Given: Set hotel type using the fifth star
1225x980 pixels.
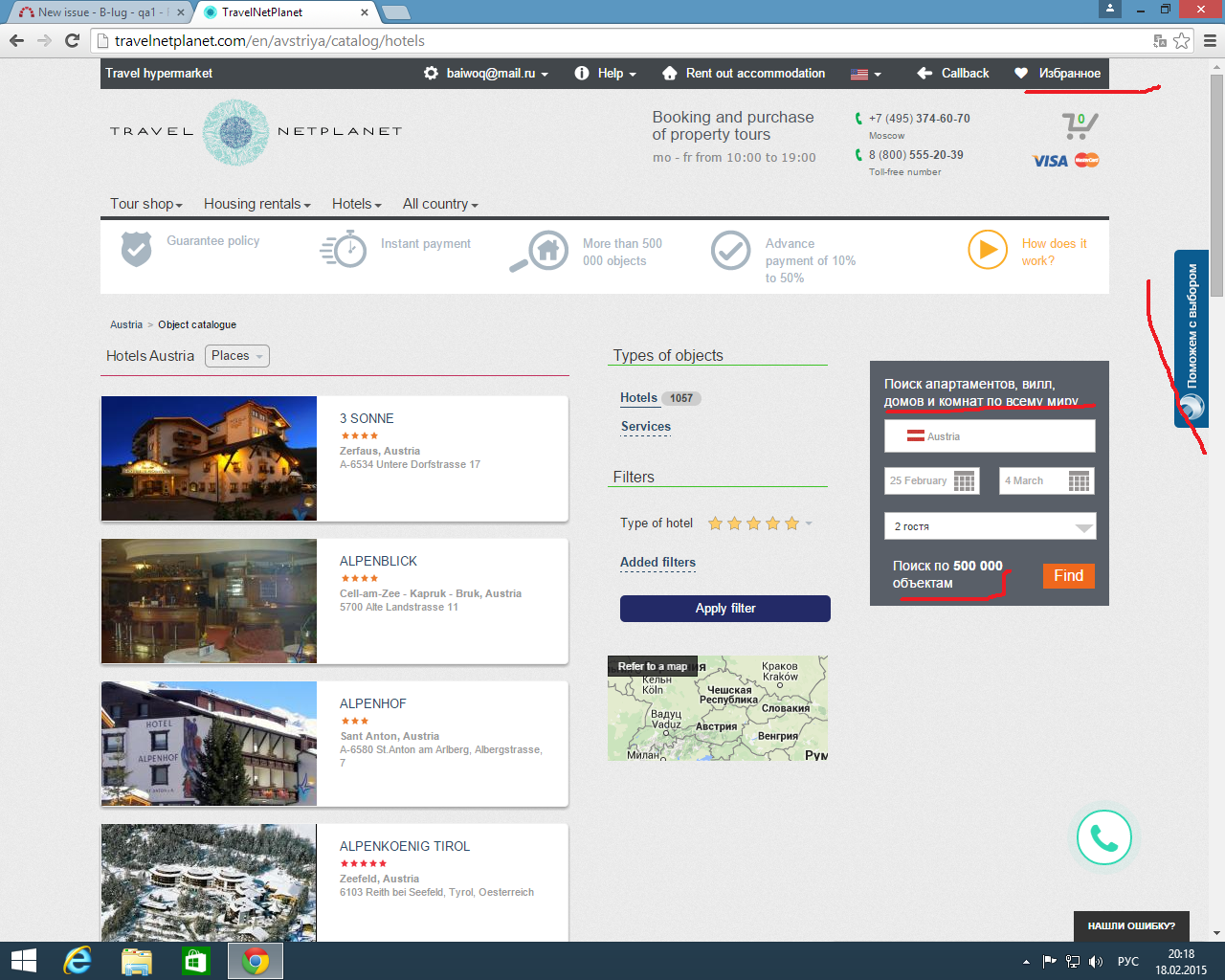Looking at the screenshot, I should click(x=791, y=523).
